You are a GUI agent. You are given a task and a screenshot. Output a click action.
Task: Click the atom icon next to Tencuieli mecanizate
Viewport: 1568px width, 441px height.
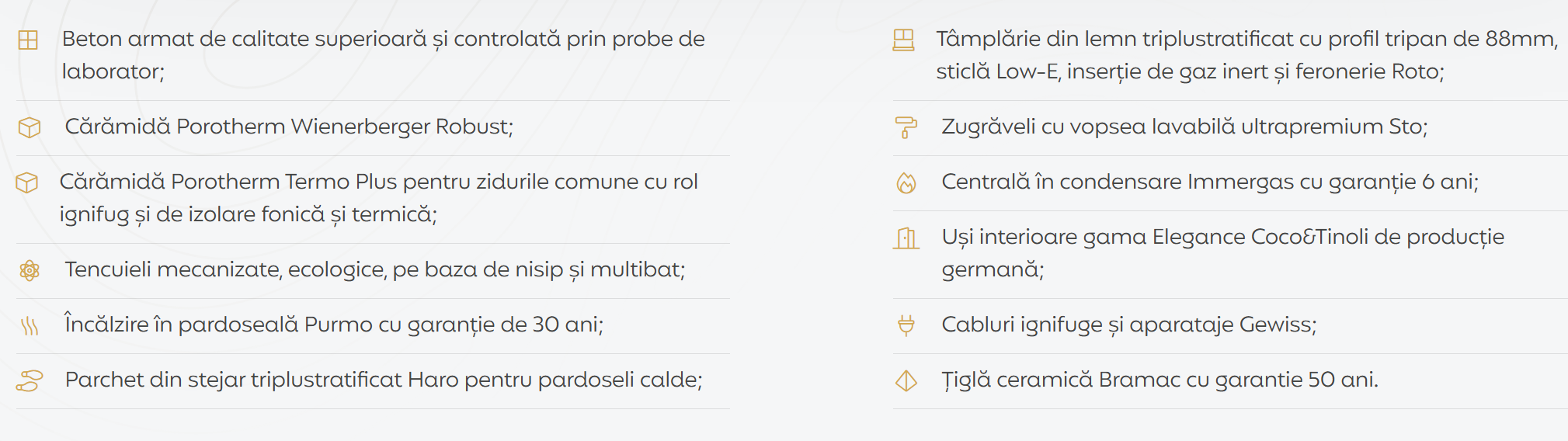point(30,270)
